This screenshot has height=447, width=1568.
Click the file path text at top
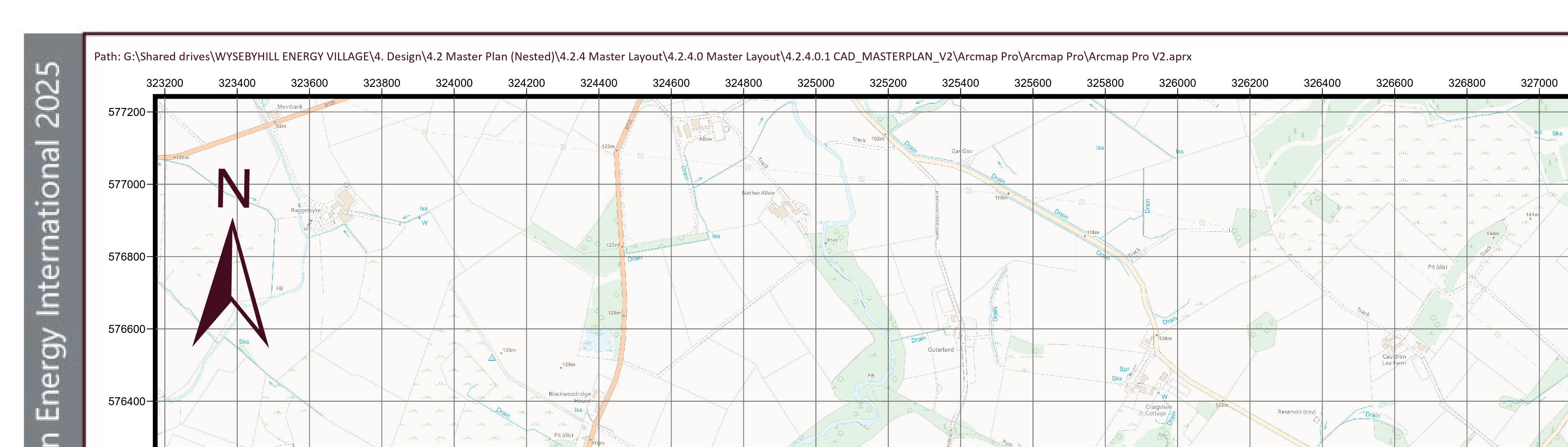point(642,57)
